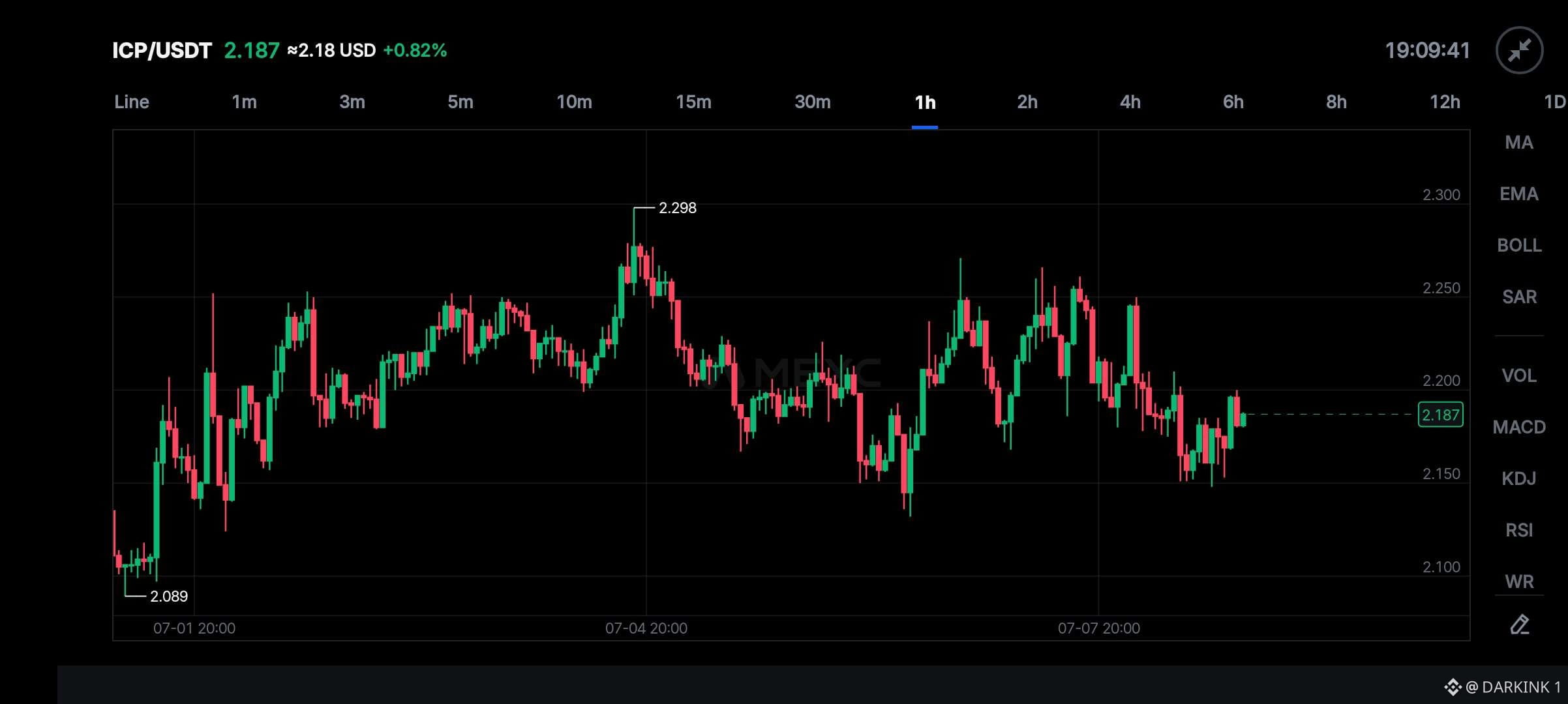
Task: Toggle the EMA indicator
Action: (1519, 194)
